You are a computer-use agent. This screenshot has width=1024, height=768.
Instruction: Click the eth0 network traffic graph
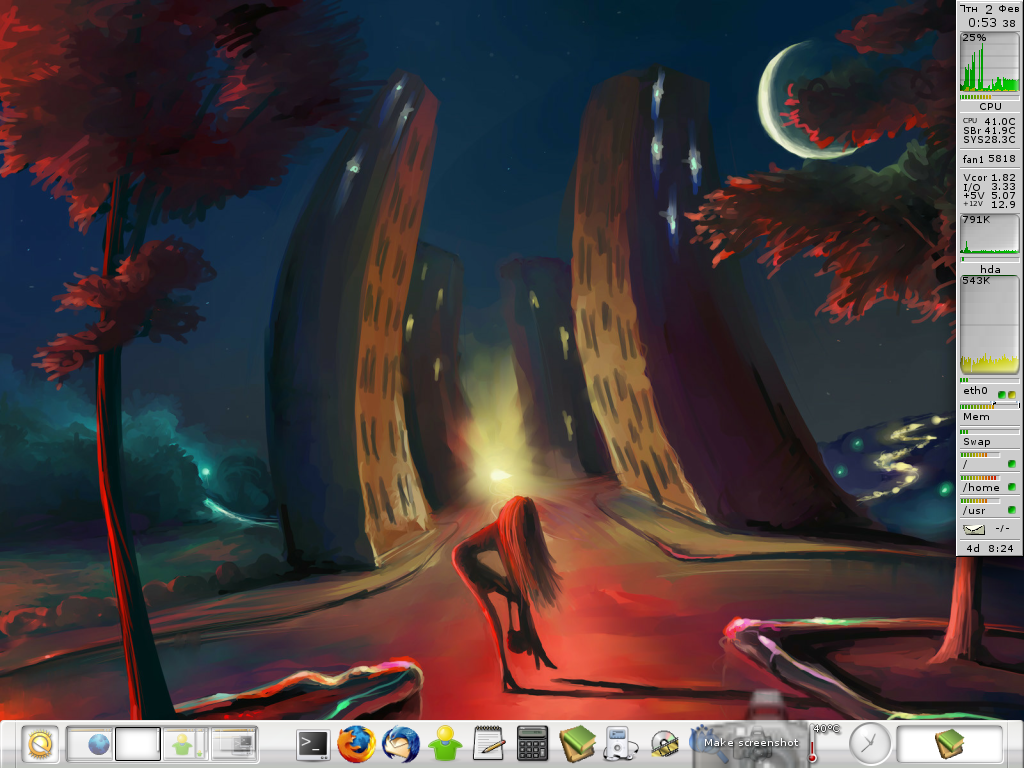point(989,324)
